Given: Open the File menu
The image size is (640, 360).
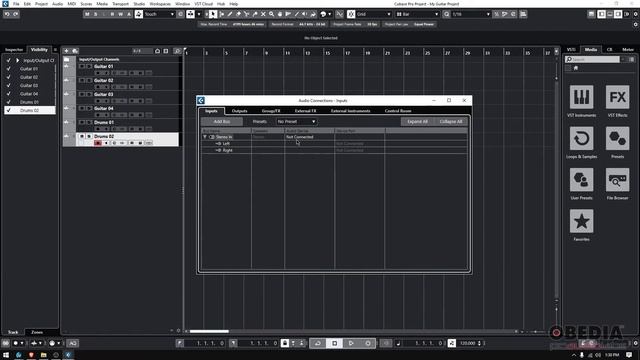Looking at the screenshot, I should (16, 4).
